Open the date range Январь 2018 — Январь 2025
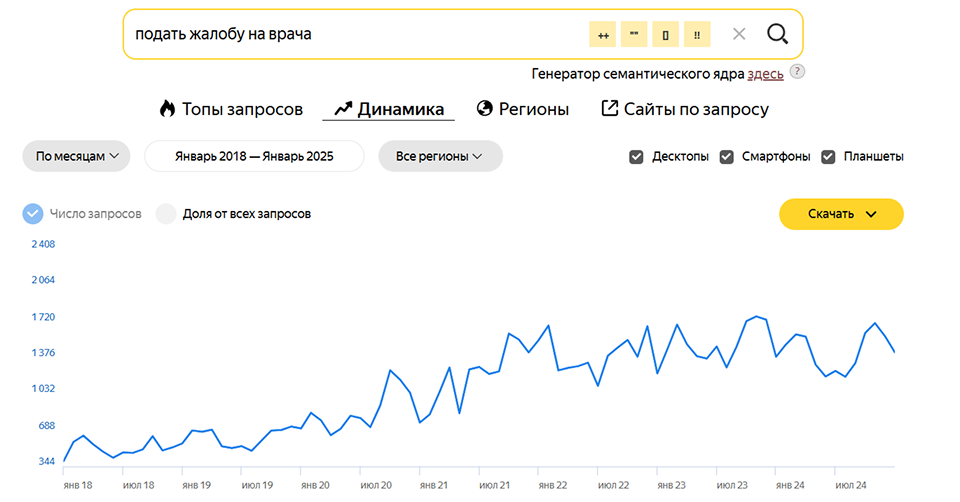The width and height of the screenshot is (960, 502). [254, 156]
